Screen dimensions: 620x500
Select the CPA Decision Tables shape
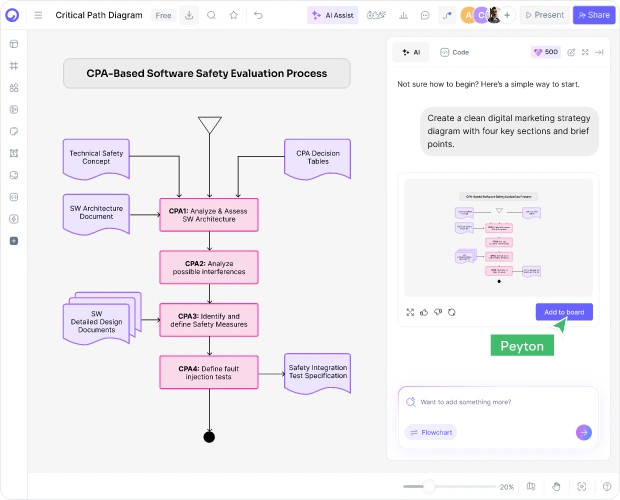[318, 159]
